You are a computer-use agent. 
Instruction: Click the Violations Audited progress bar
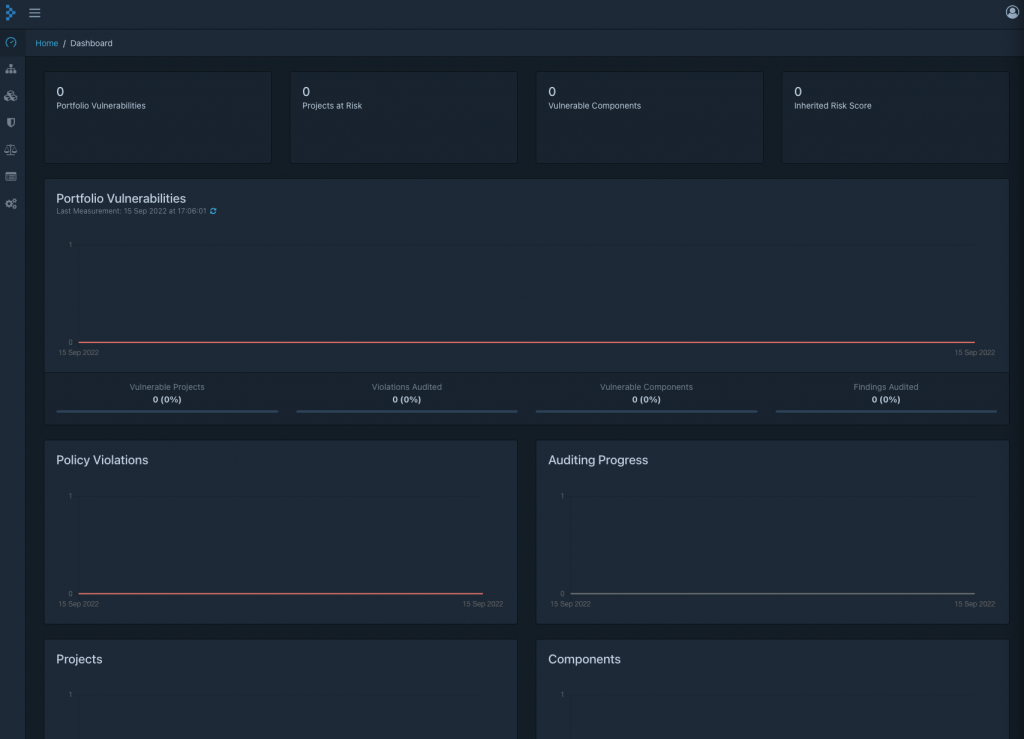[x=407, y=411]
